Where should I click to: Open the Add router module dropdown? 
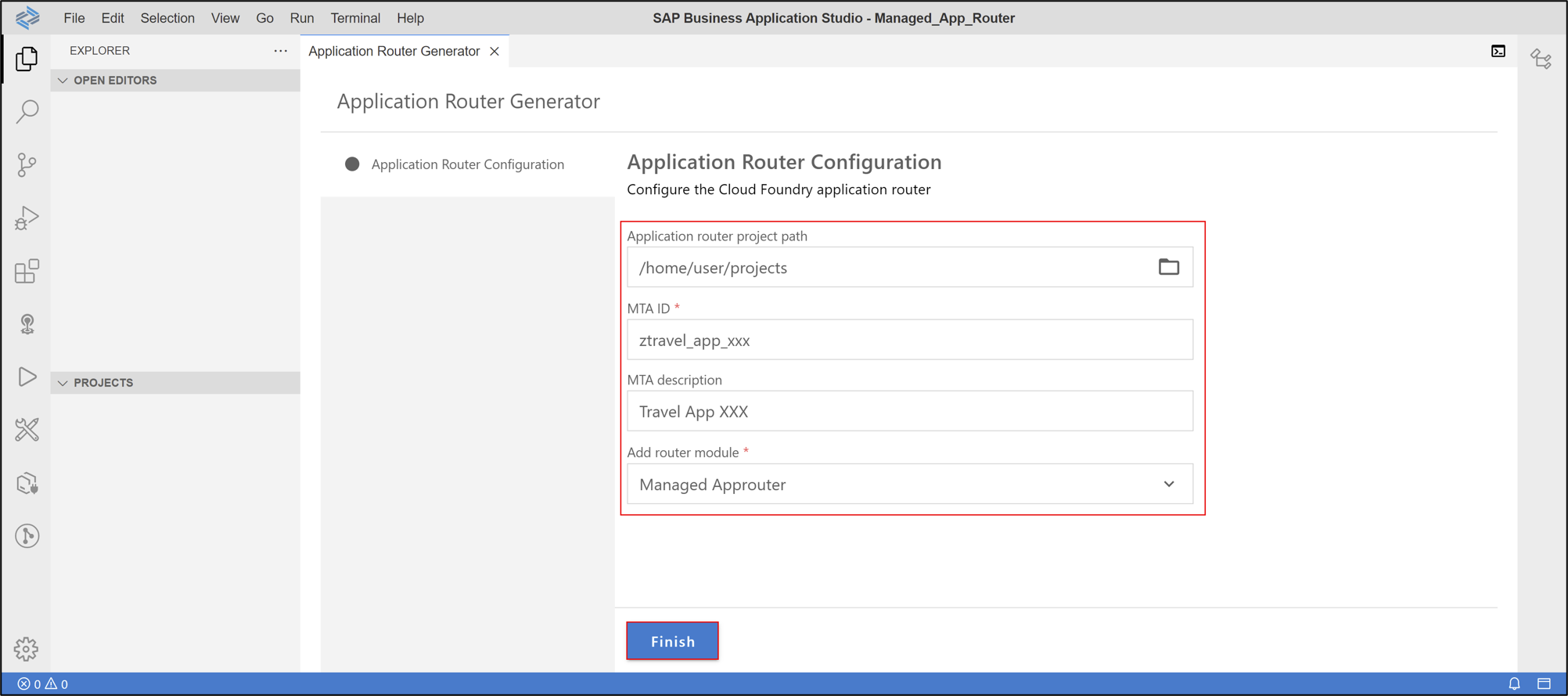point(910,484)
